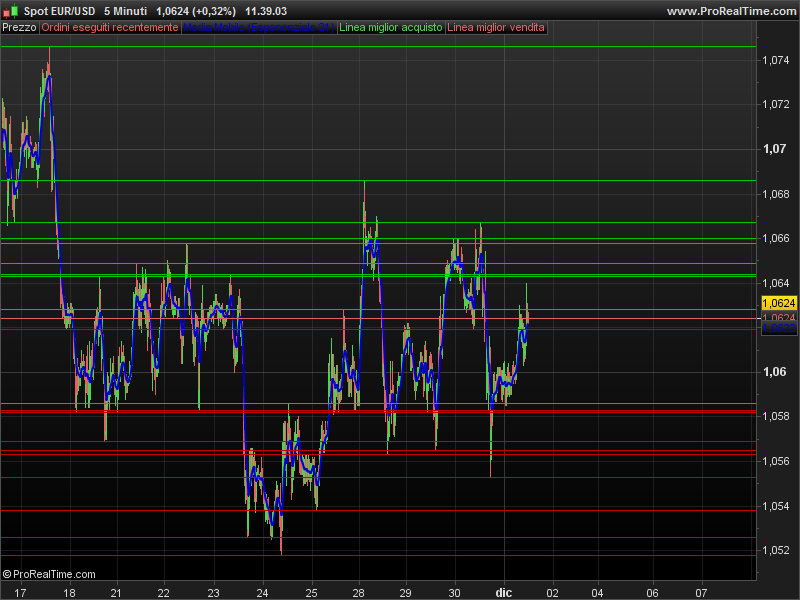This screenshot has height=600, width=800.
Task: Click the 1,072 price axis label
Action: [776, 105]
